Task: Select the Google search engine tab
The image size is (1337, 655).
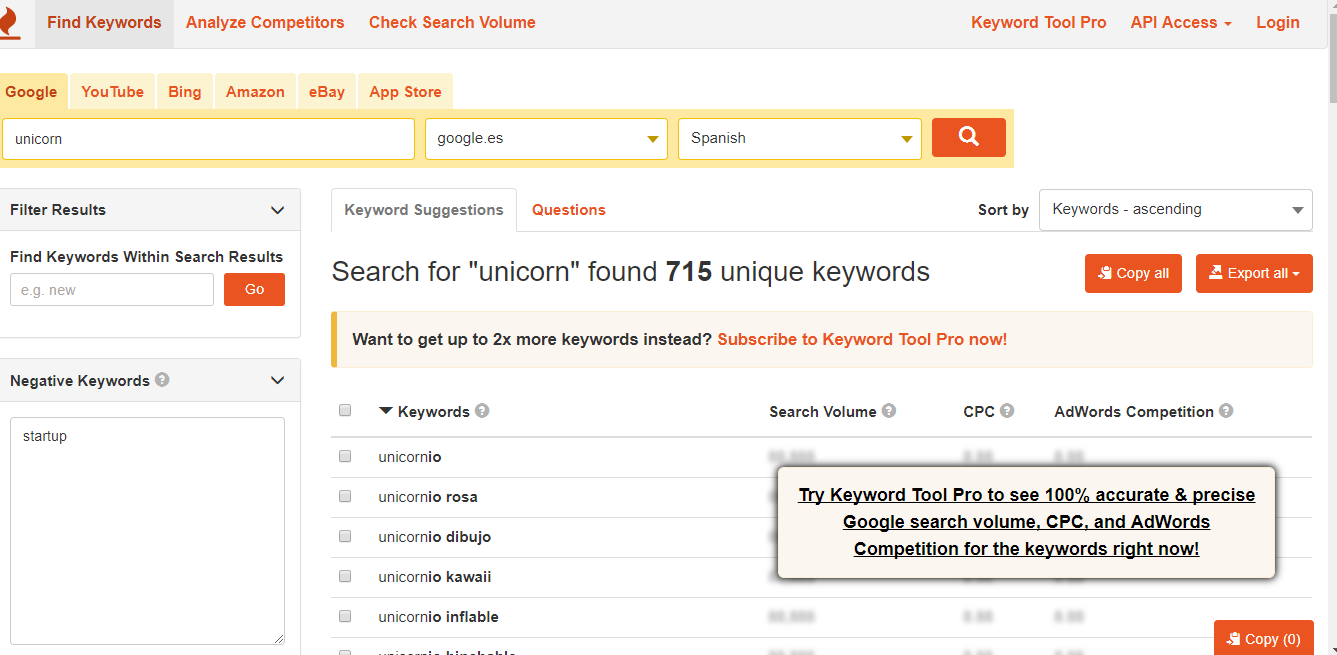Action: [31, 91]
